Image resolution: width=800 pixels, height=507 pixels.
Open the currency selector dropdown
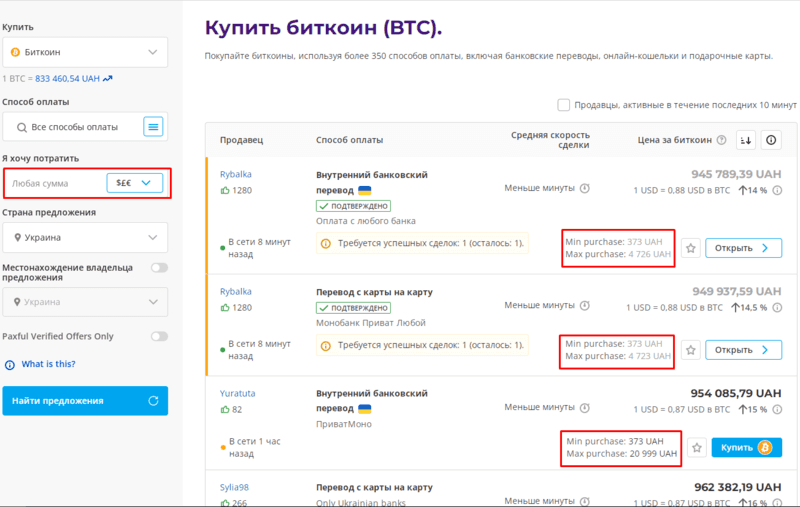click(134, 183)
